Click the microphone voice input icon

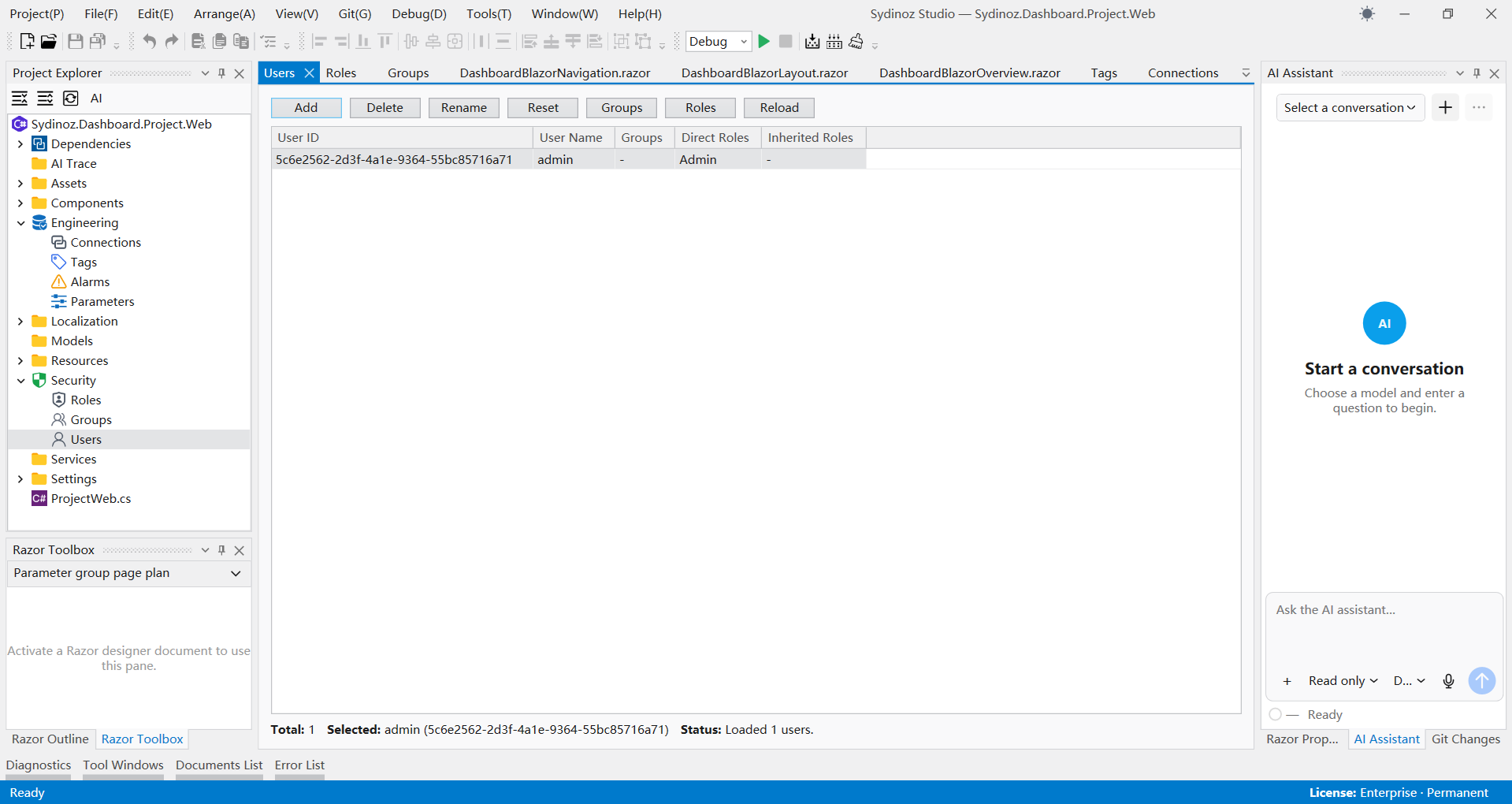click(x=1448, y=681)
